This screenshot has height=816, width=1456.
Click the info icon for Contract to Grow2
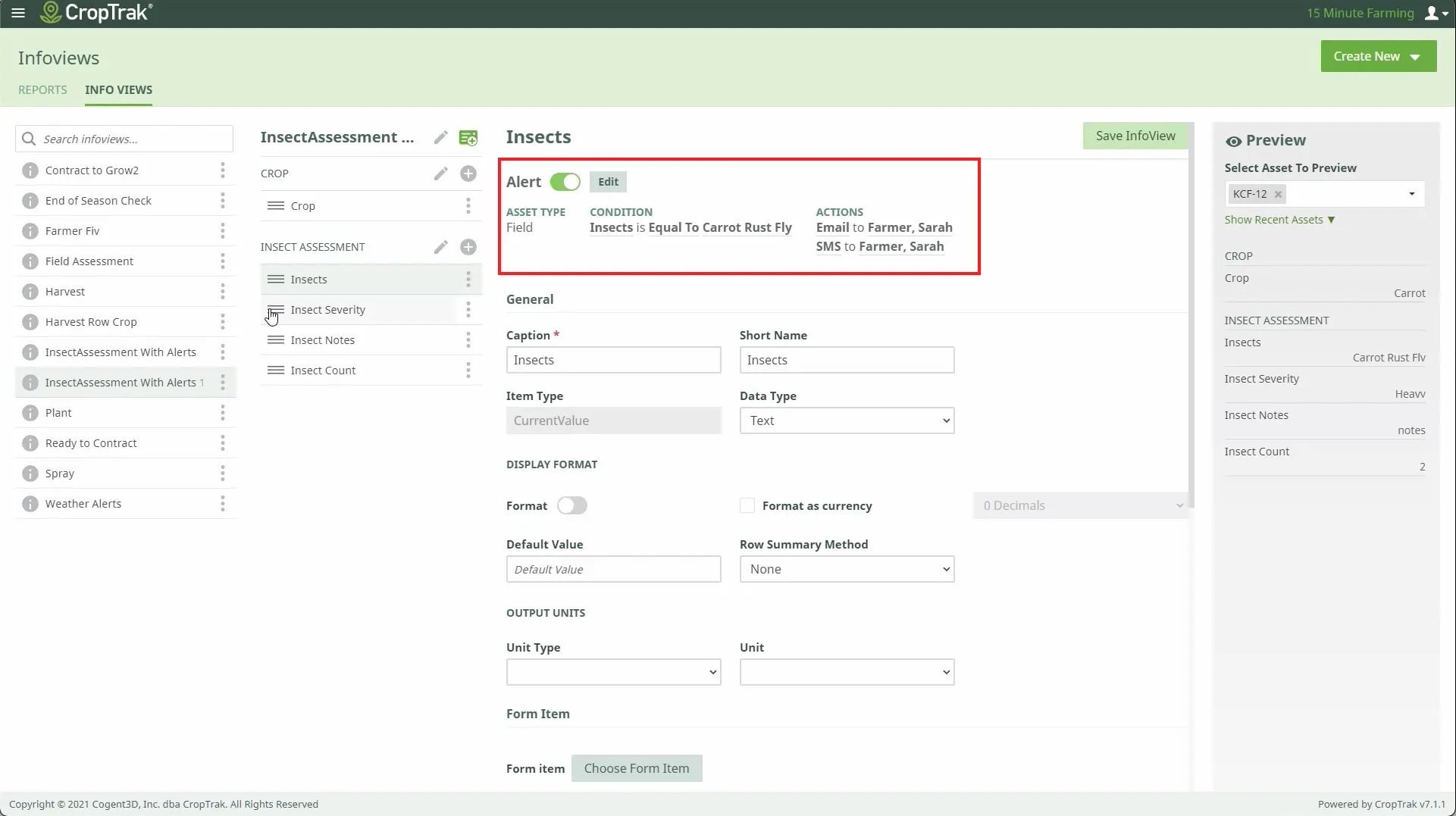pyautogui.click(x=30, y=170)
